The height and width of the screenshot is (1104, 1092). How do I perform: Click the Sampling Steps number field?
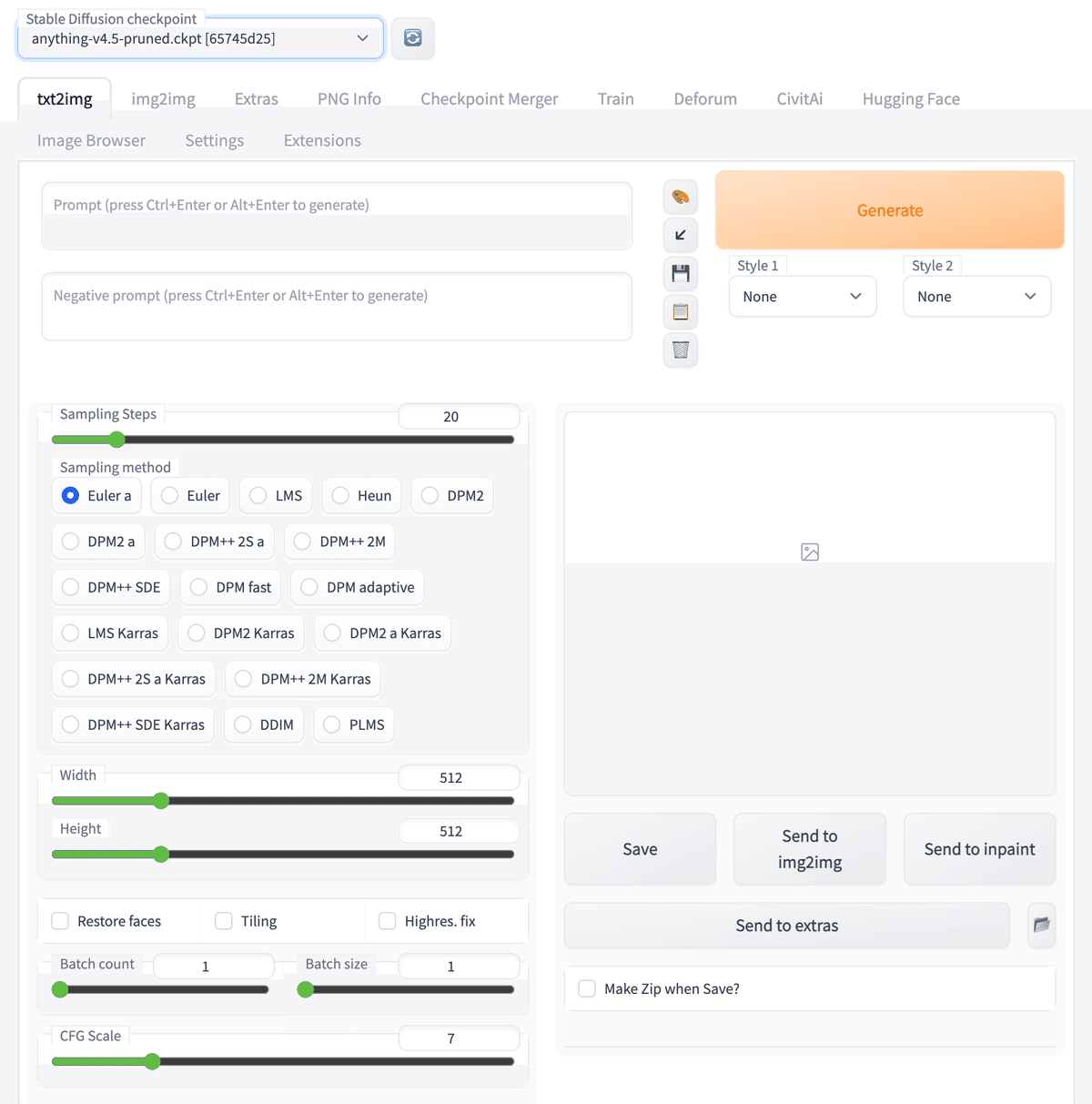(x=459, y=417)
